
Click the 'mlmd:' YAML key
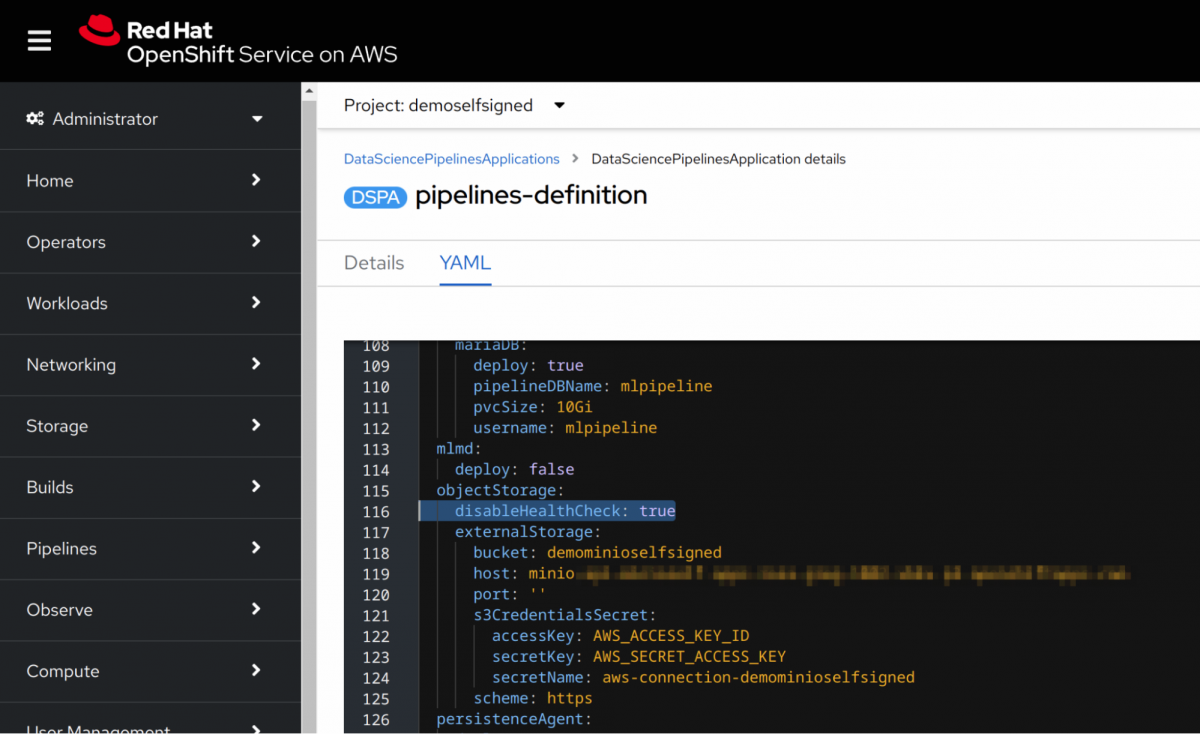point(459,449)
